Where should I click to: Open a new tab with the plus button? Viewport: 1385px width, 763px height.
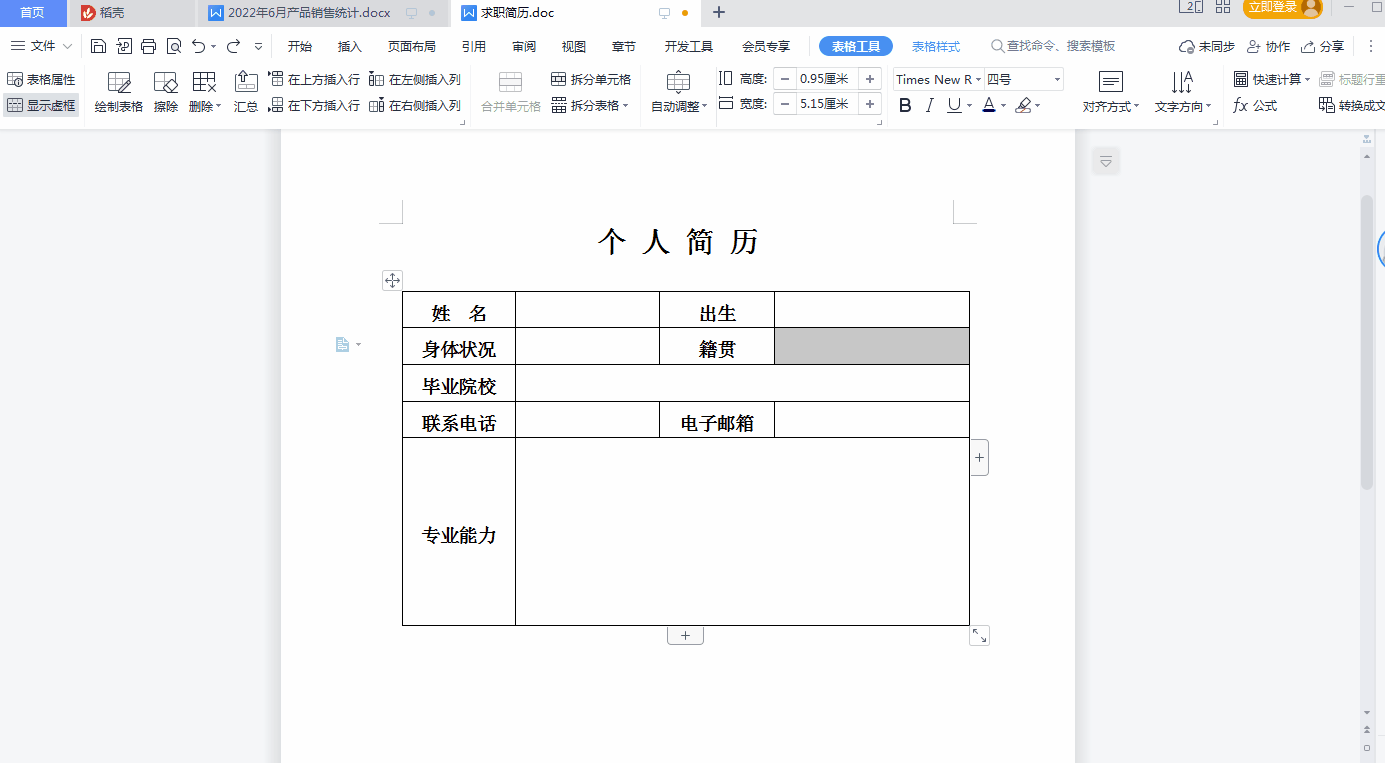pos(718,13)
